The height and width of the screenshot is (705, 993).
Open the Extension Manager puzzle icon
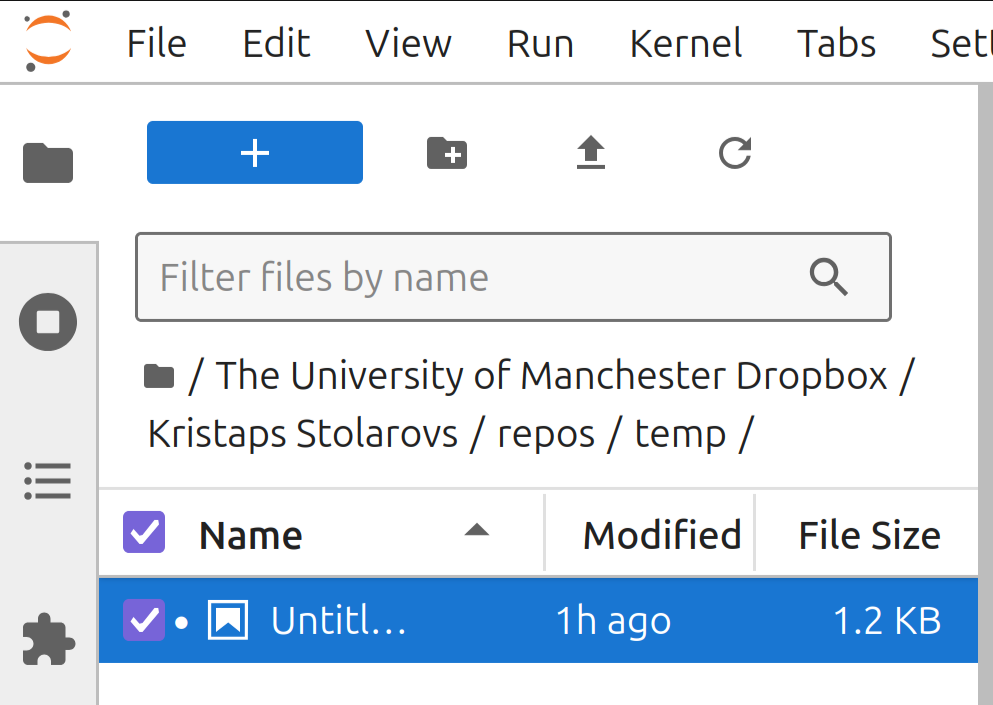pos(48,639)
